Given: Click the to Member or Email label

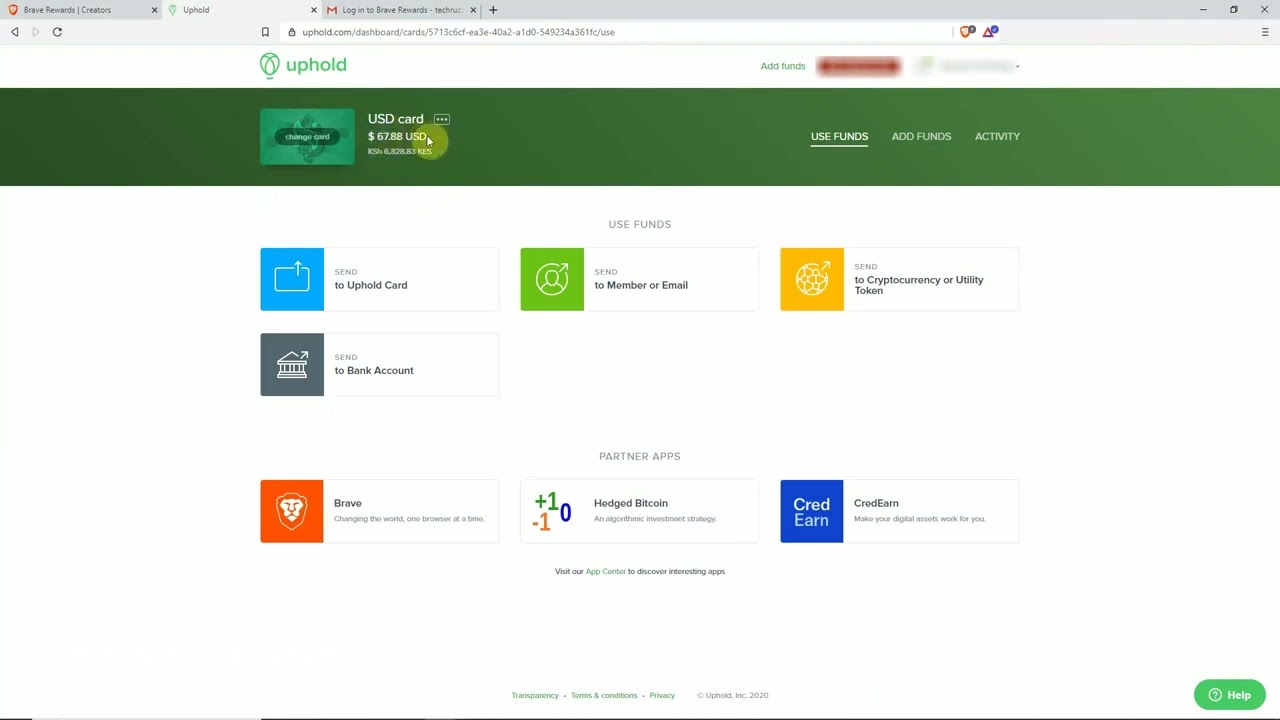Looking at the screenshot, I should tap(641, 285).
